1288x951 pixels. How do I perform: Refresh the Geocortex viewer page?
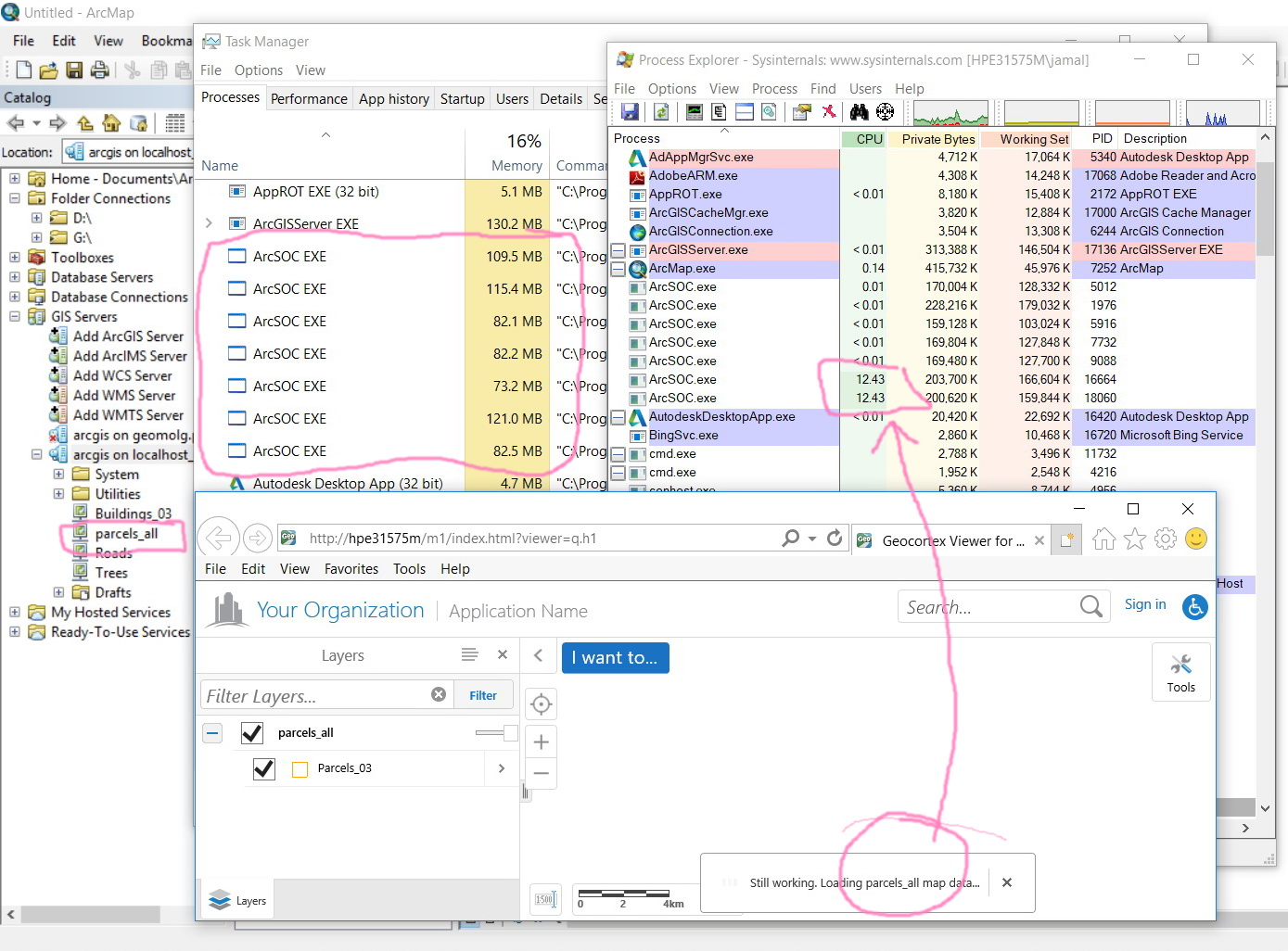[835, 538]
